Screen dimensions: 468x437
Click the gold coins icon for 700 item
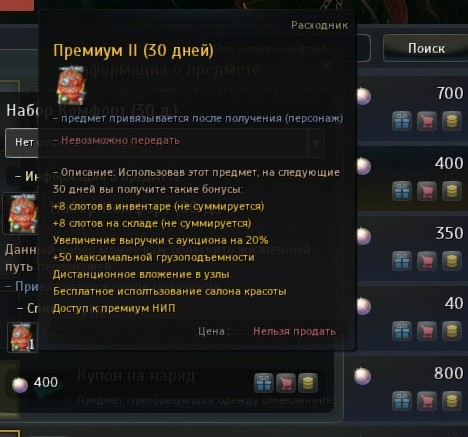pos(452,121)
